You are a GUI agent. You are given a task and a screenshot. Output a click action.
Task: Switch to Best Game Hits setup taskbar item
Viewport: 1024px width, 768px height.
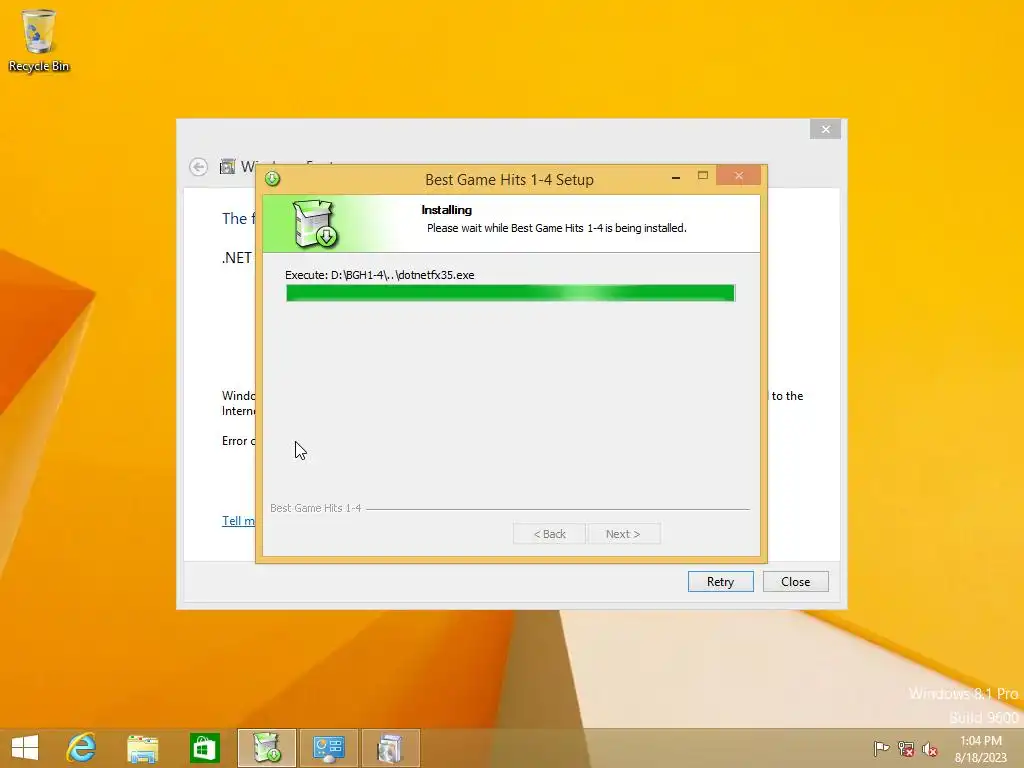[266, 748]
